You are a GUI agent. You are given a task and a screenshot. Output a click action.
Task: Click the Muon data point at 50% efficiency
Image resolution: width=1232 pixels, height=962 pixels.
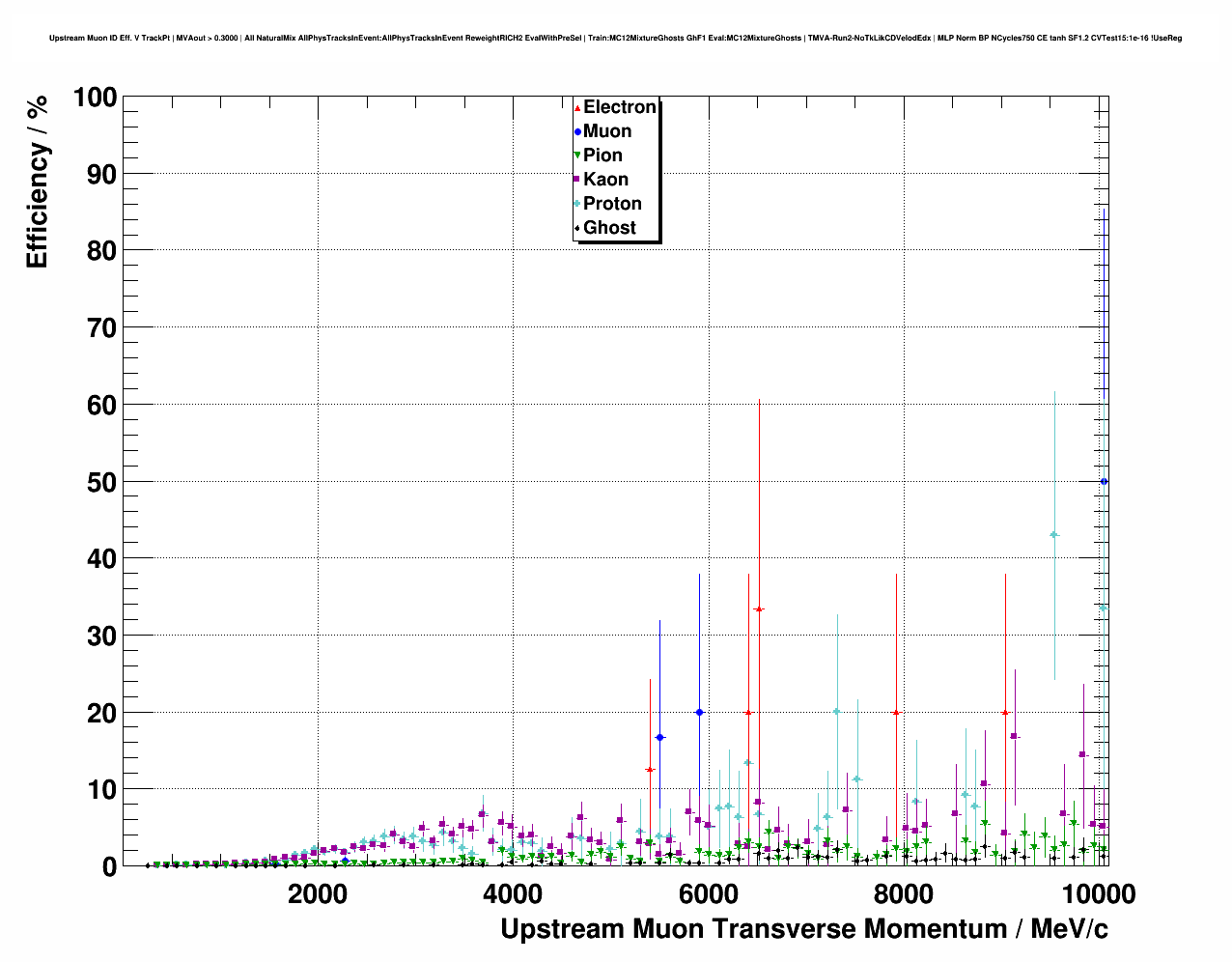tap(1105, 481)
